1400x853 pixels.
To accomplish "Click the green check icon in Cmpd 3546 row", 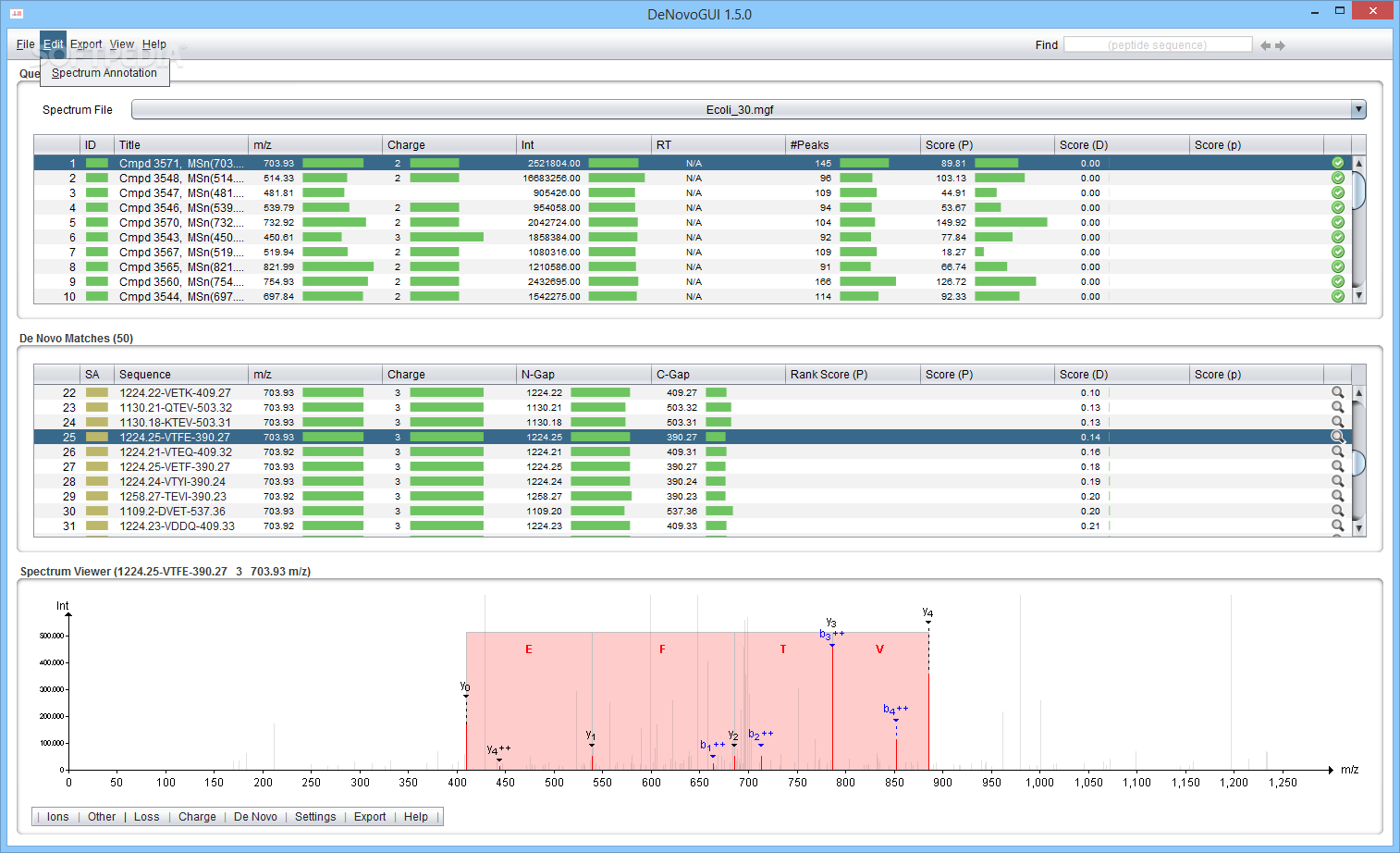I will click(x=1337, y=207).
